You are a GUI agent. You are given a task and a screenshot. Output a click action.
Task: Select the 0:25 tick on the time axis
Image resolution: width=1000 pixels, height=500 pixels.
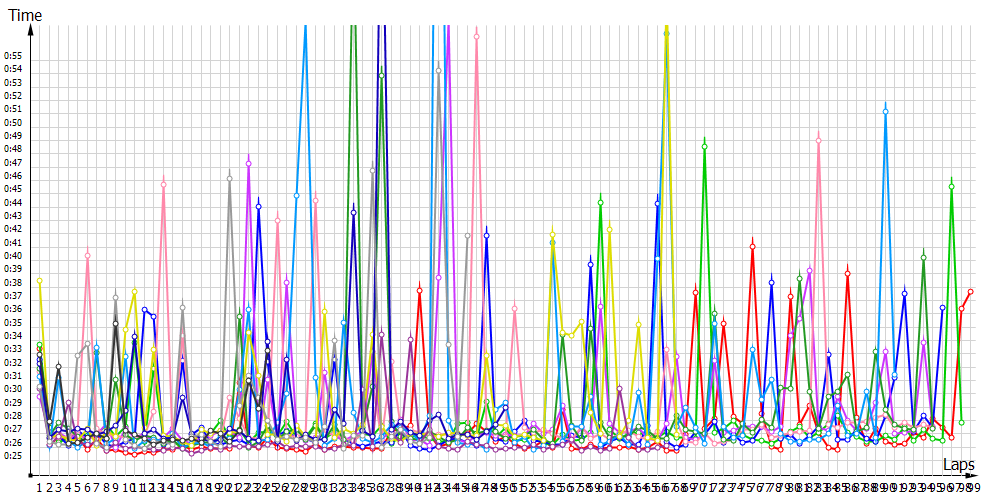tap(13, 456)
